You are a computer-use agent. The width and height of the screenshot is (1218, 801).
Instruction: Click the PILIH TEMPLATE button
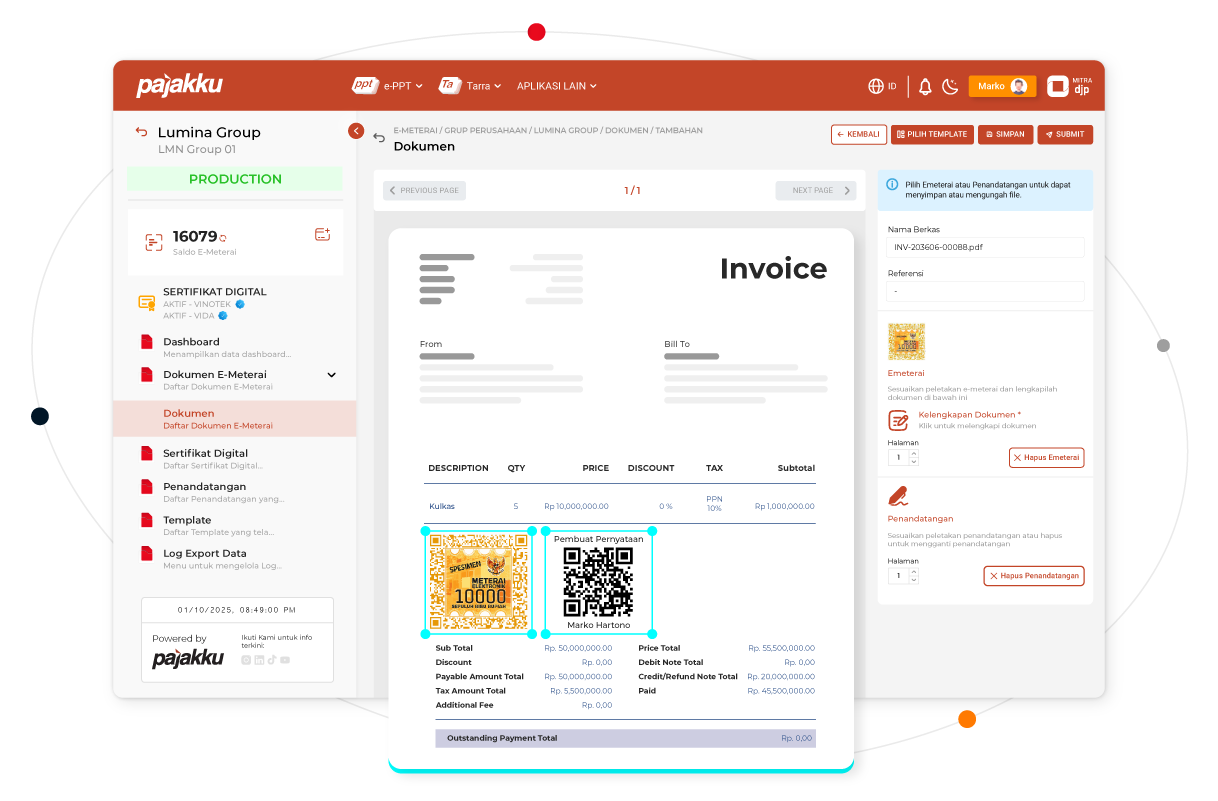coord(932,134)
